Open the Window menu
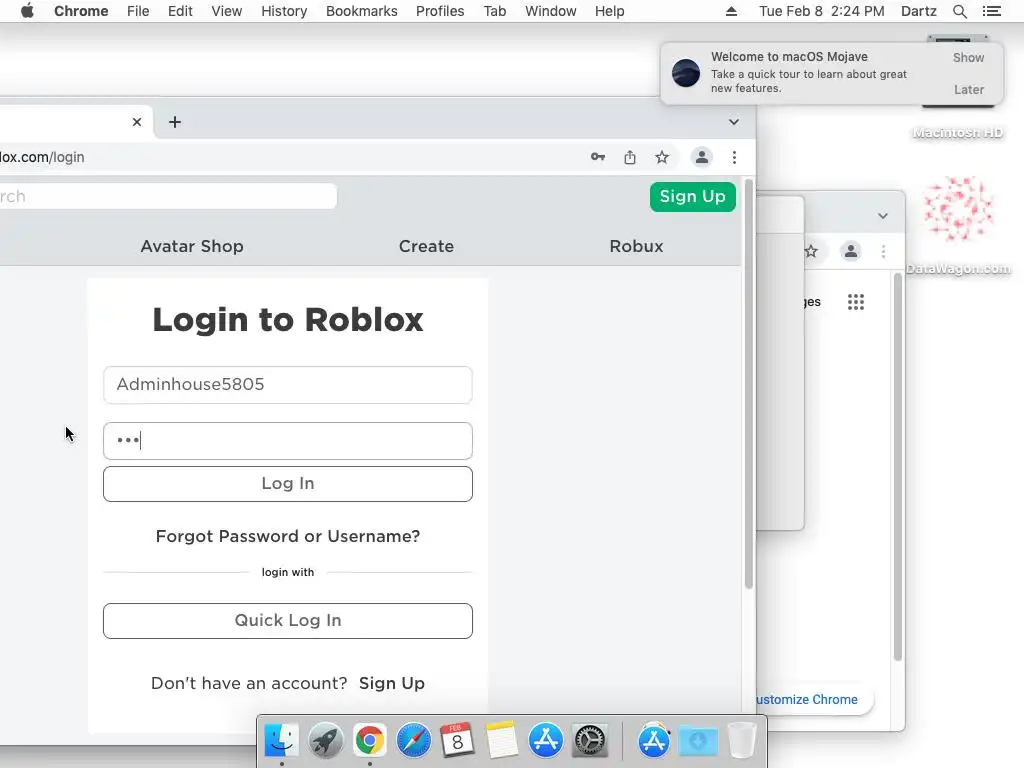The width and height of the screenshot is (1024, 768). coord(551,11)
